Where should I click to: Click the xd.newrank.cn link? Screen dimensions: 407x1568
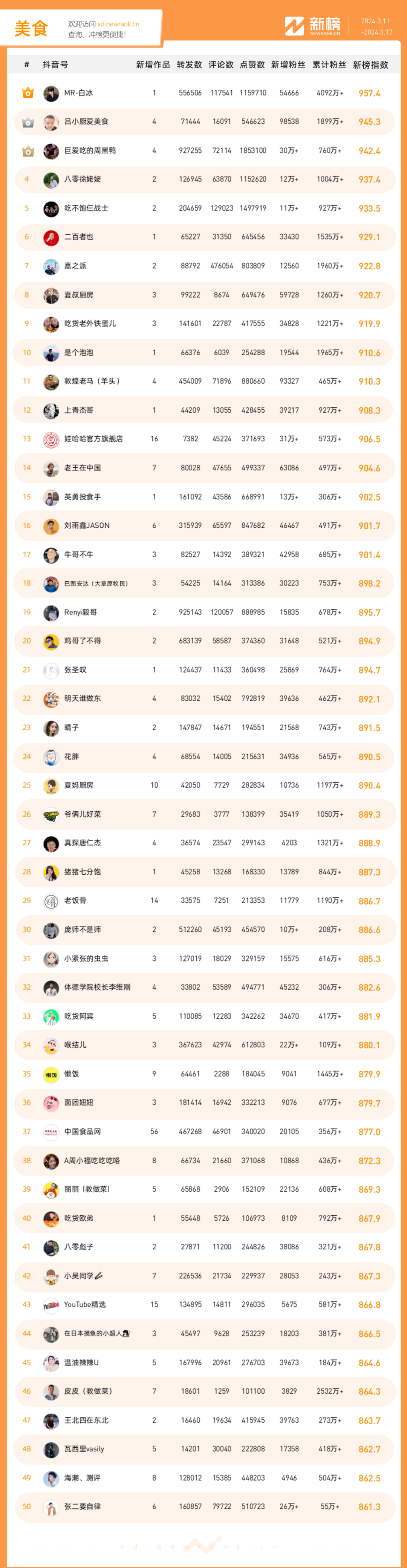click(x=118, y=25)
